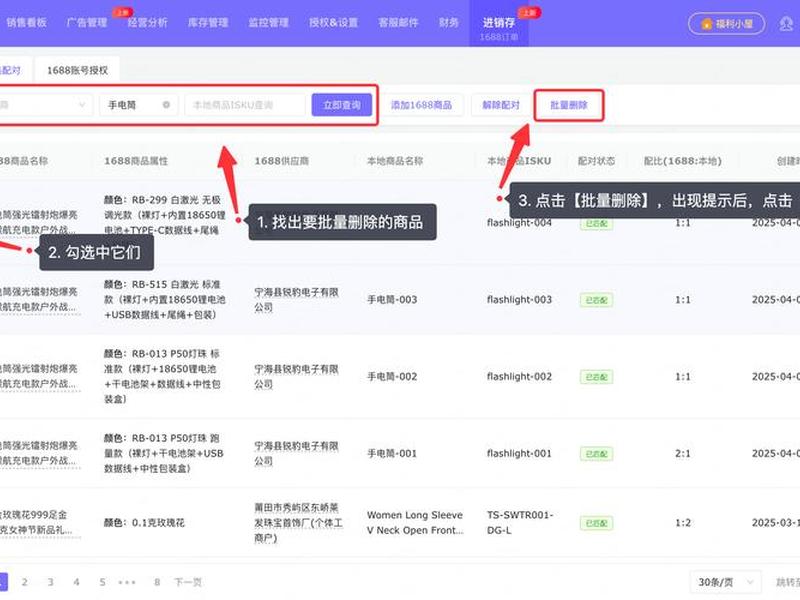This screenshot has height=600, width=800.
Task: Click the flashlight-004 ISKU cell
Action: [519, 223]
